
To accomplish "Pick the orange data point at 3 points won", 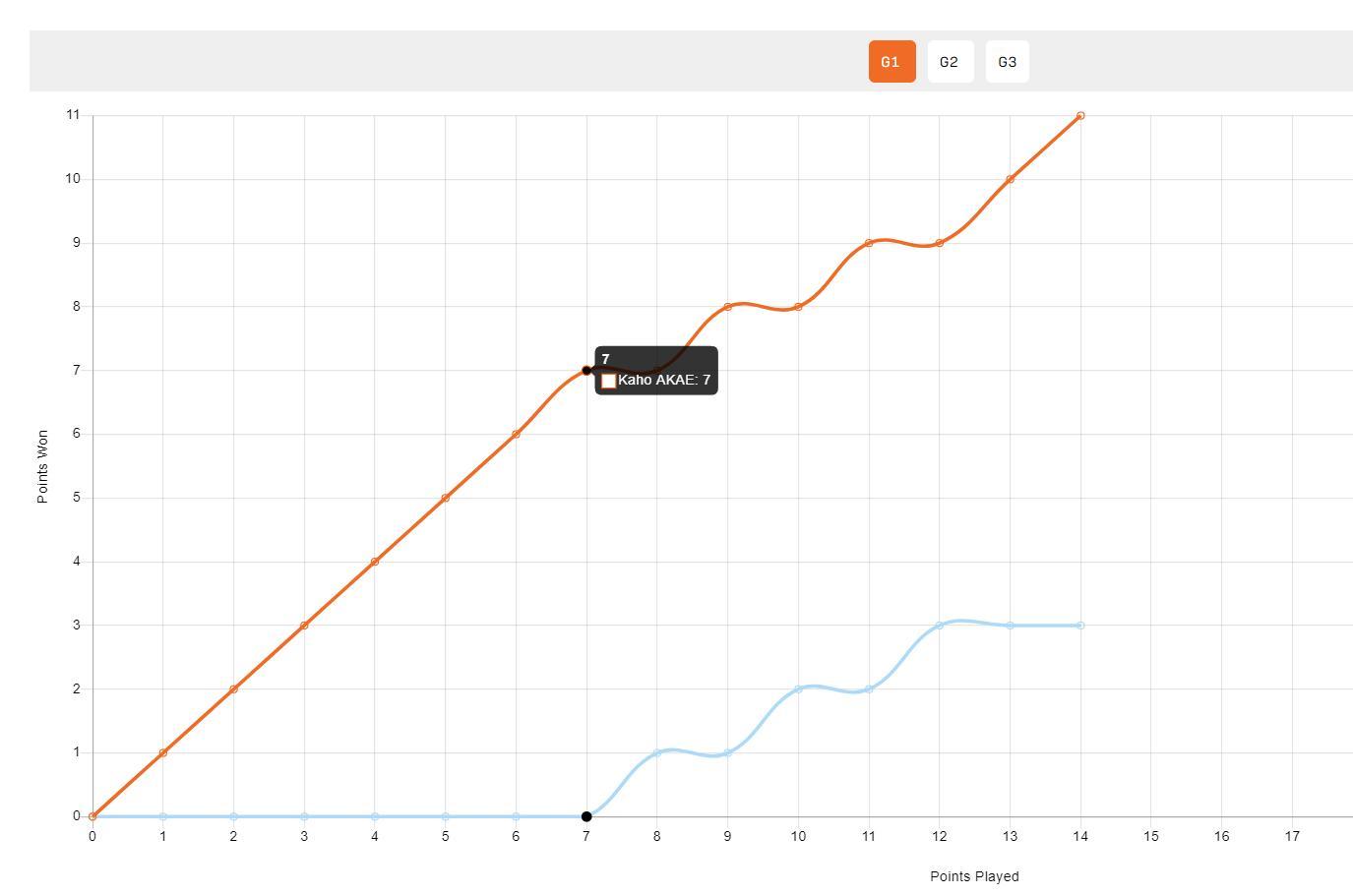I will (304, 626).
